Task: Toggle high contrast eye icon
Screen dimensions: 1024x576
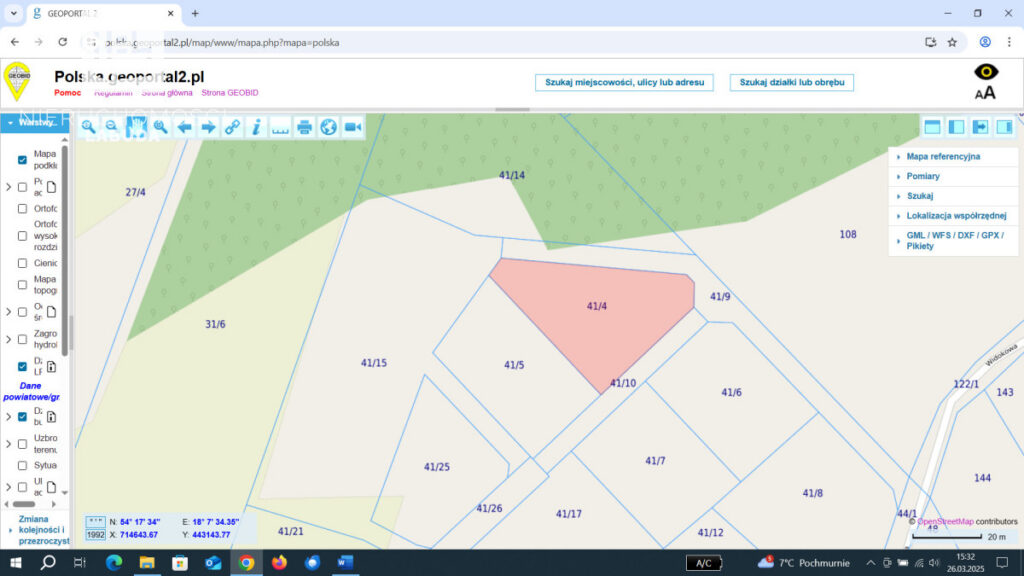Action: [986, 72]
